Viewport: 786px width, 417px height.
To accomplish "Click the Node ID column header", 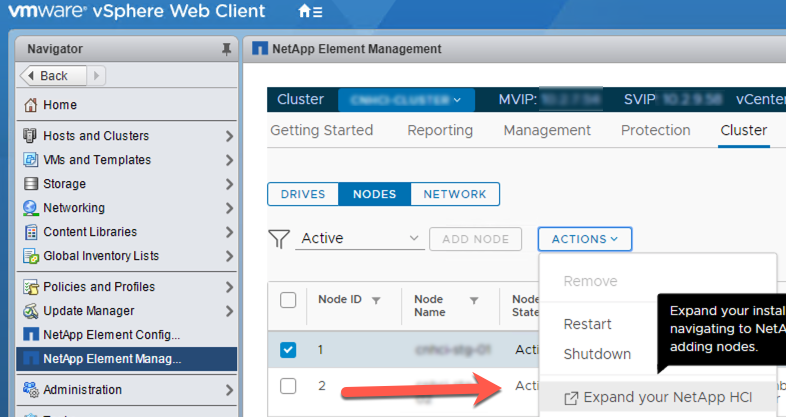I will pos(339,299).
